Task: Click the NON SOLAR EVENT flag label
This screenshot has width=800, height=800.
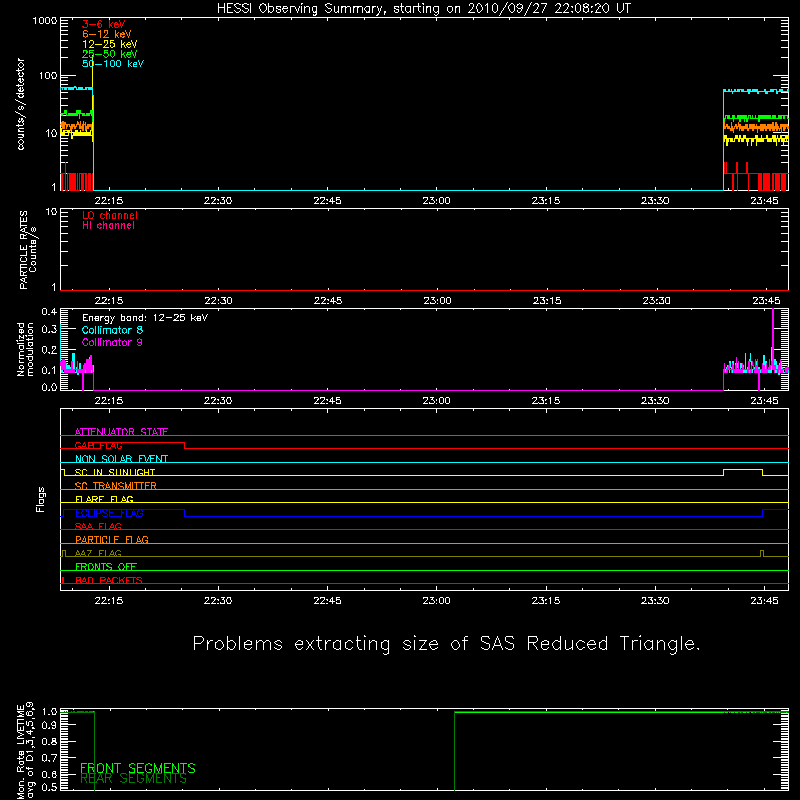Action: pos(121,459)
